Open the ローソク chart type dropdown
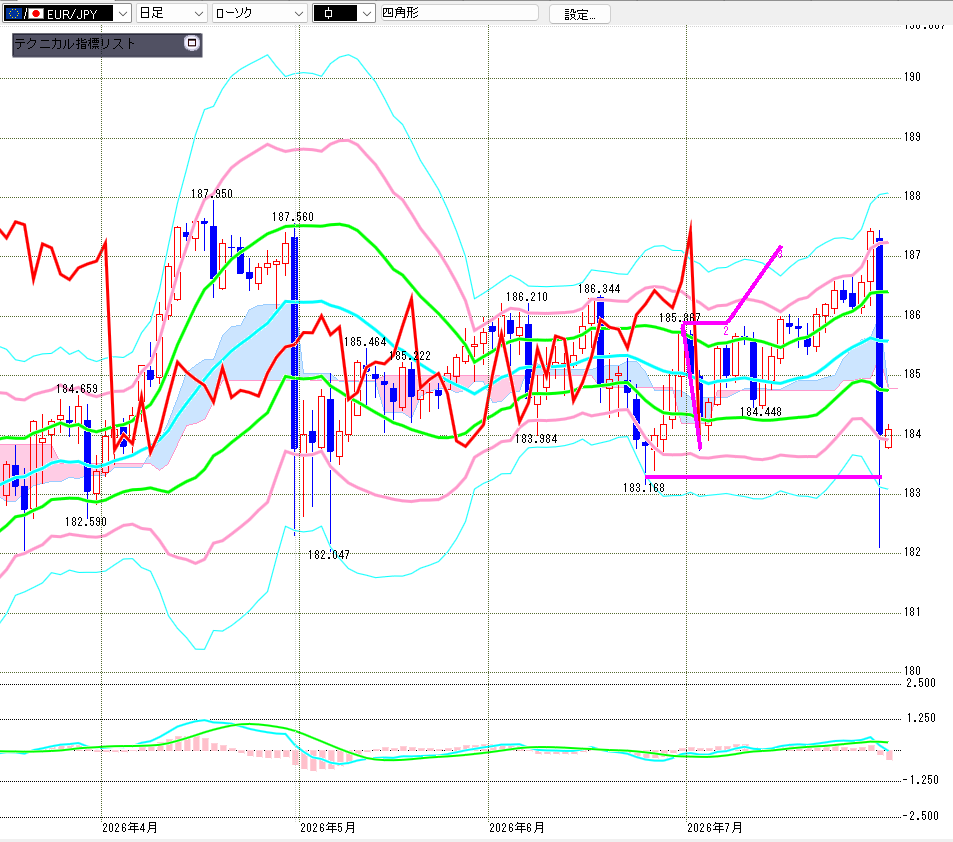This screenshot has width=953, height=842. pyautogui.click(x=260, y=13)
